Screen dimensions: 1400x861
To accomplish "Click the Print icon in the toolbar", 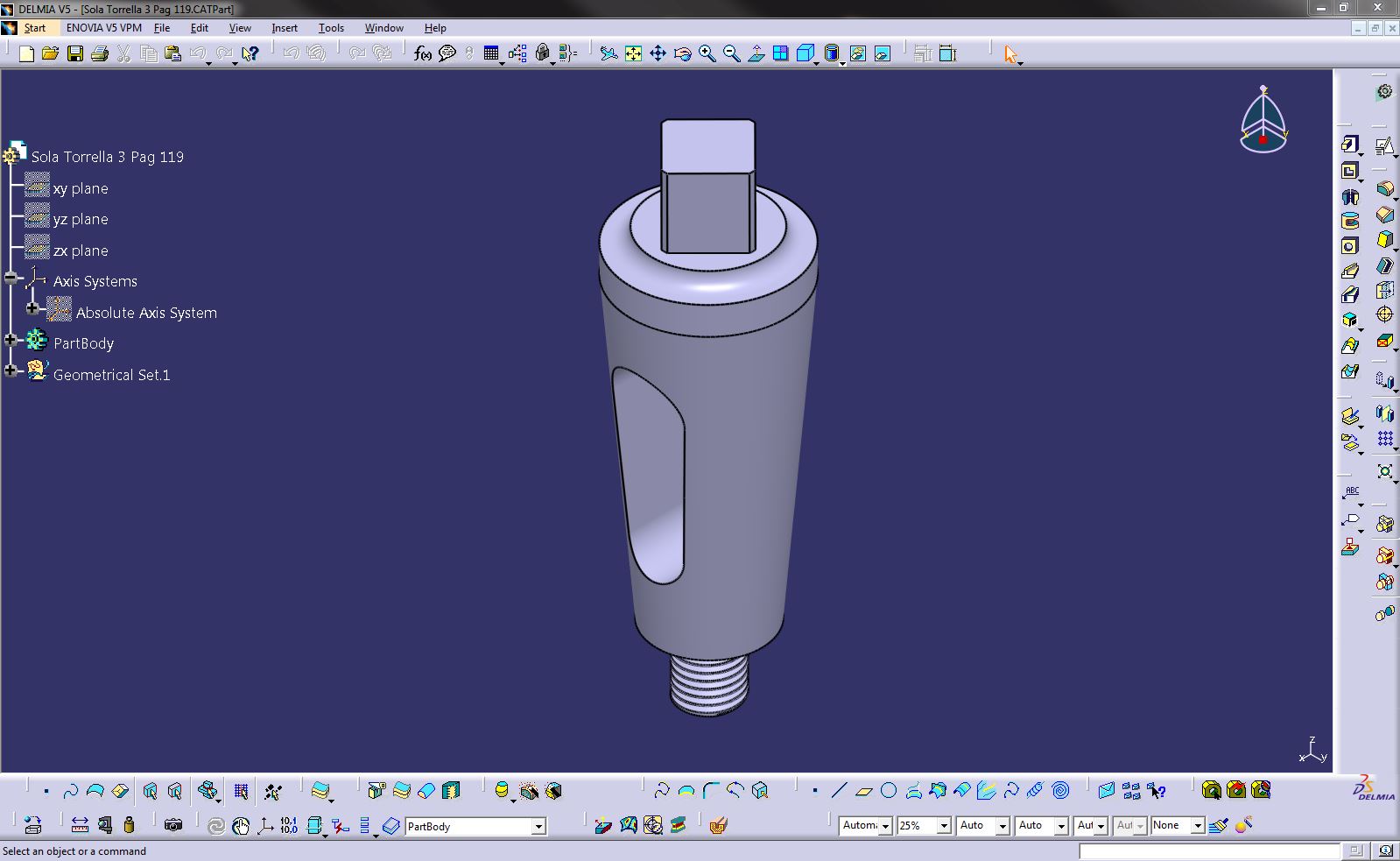I will pyautogui.click(x=100, y=54).
